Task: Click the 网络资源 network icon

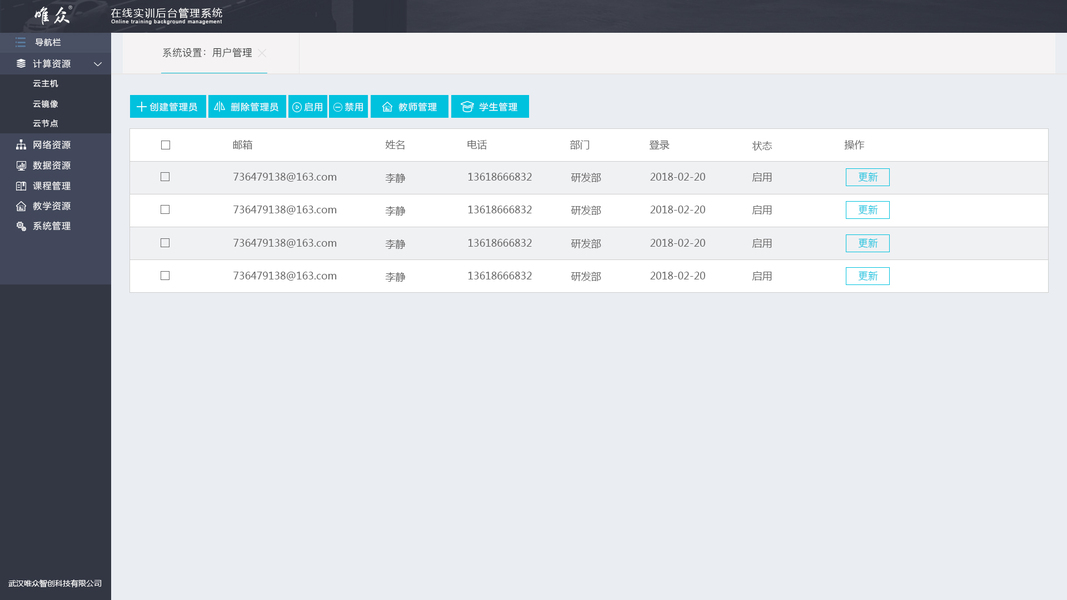Action: (x=21, y=145)
